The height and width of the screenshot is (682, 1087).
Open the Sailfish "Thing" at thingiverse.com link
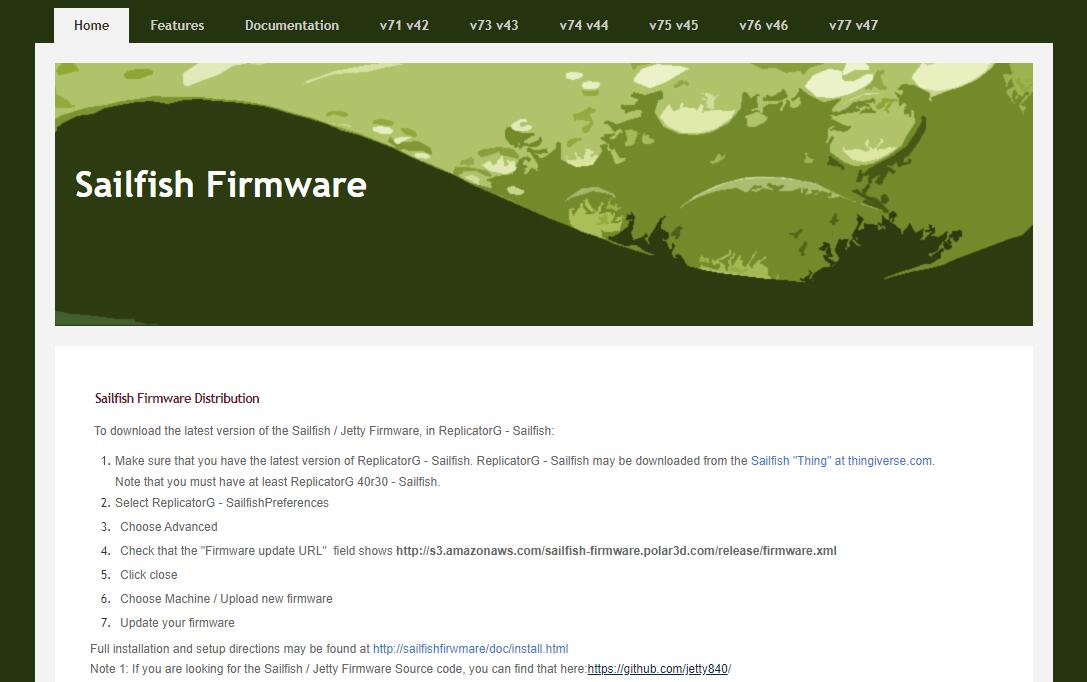(x=842, y=461)
